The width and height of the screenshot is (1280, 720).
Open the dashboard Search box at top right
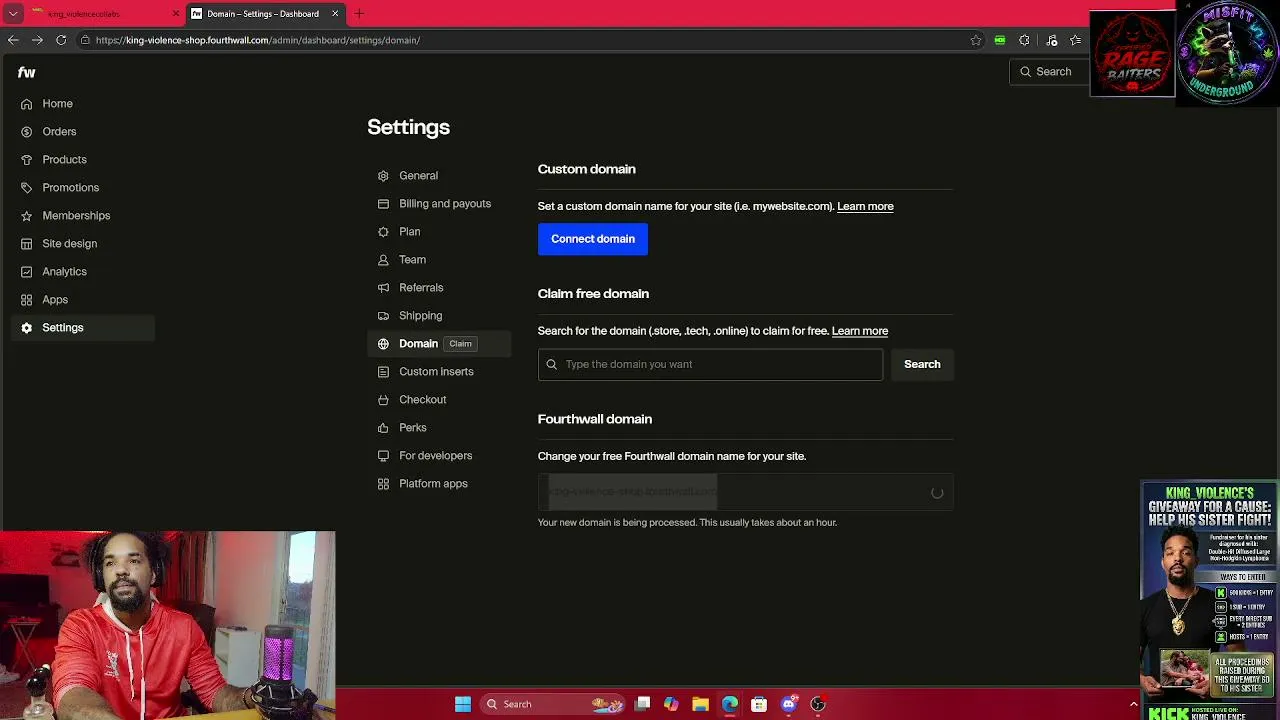[x=1049, y=72]
